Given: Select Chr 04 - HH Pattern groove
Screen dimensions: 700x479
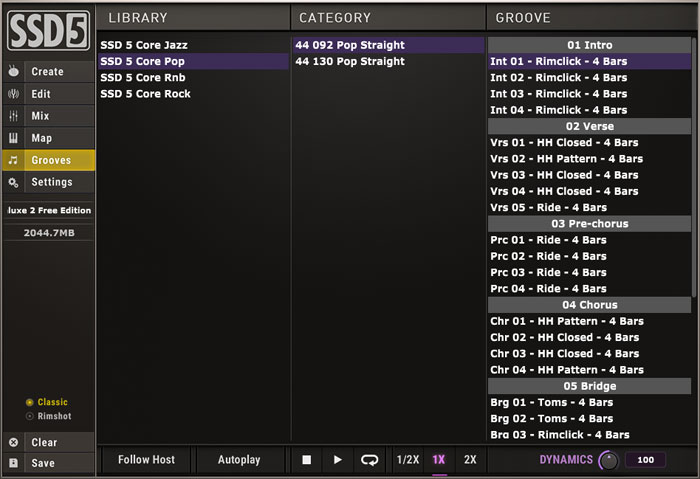Looking at the screenshot, I should point(589,370).
